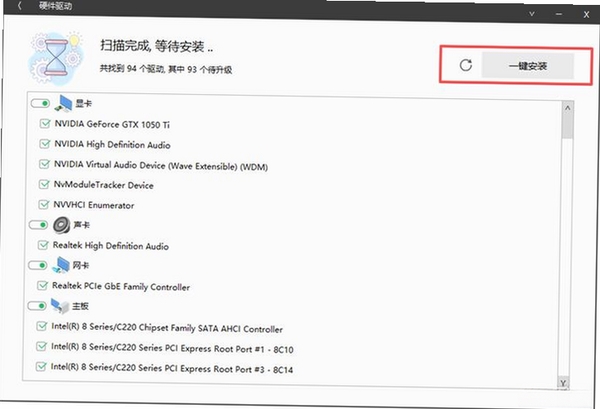Toggle the 声卡 category switch

coord(38,225)
